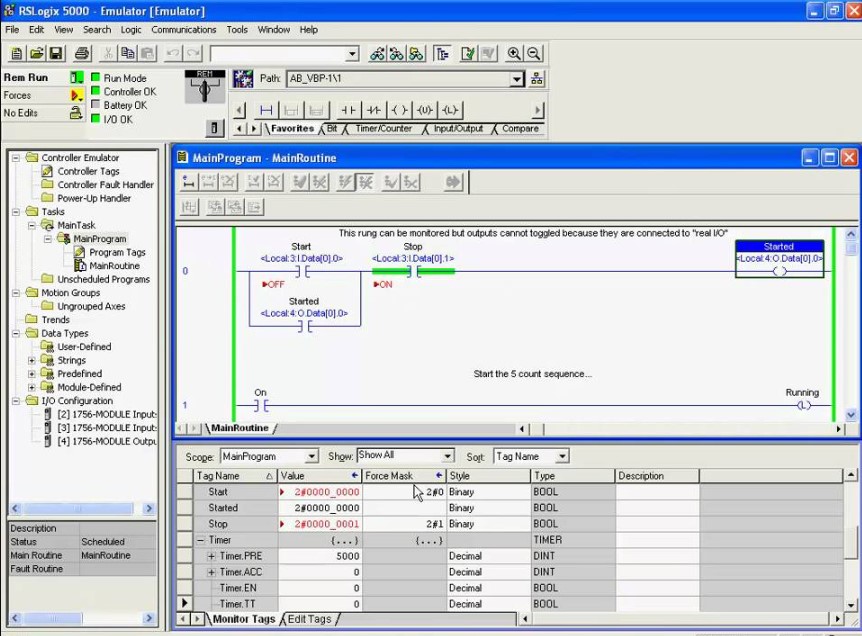This screenshot has height=636, width=862.
Task: Click the Zoom Out magnifier icon
Action: pyautogui.click(x=534, y=53)
